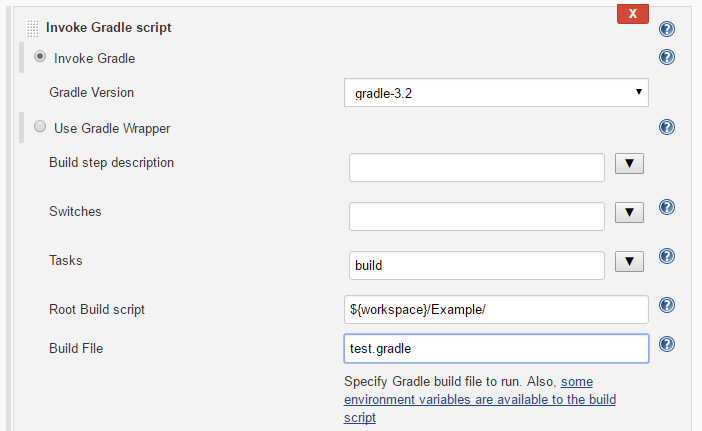Open help icon beside Switches field
This screenshot has width=702, height=431.
[667, 208]
